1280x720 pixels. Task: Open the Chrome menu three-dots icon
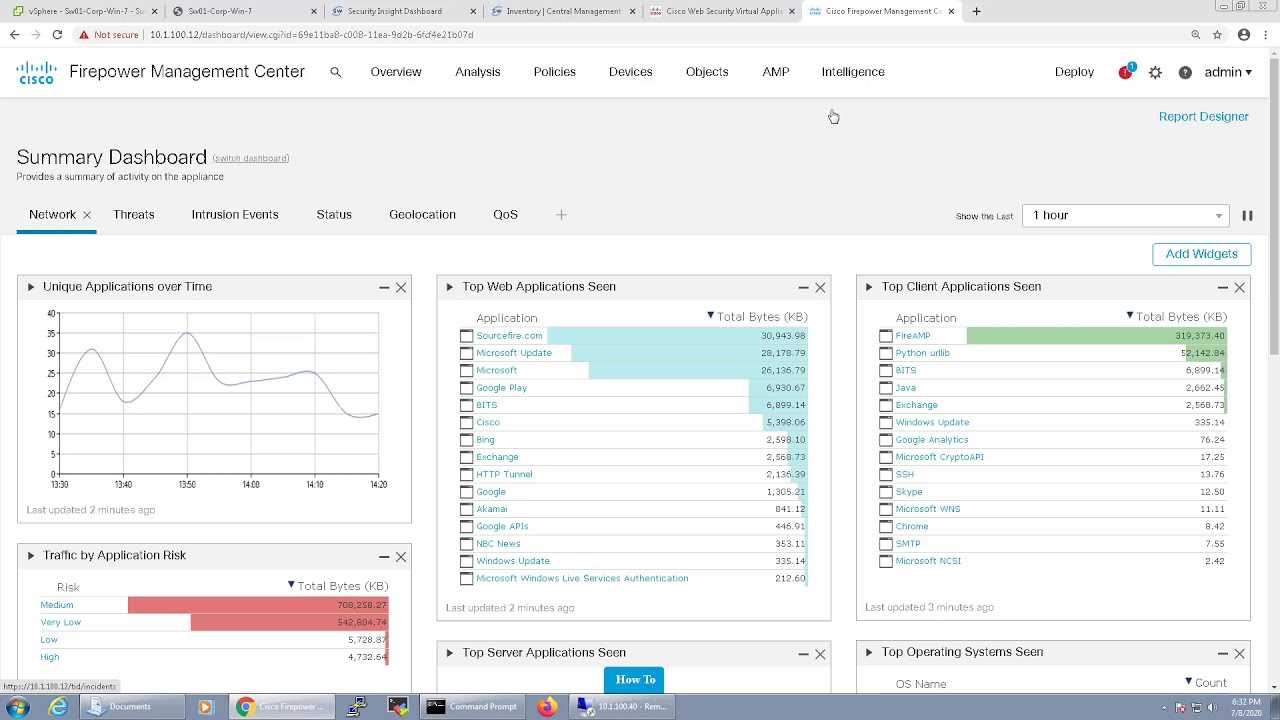point(1266,34)
